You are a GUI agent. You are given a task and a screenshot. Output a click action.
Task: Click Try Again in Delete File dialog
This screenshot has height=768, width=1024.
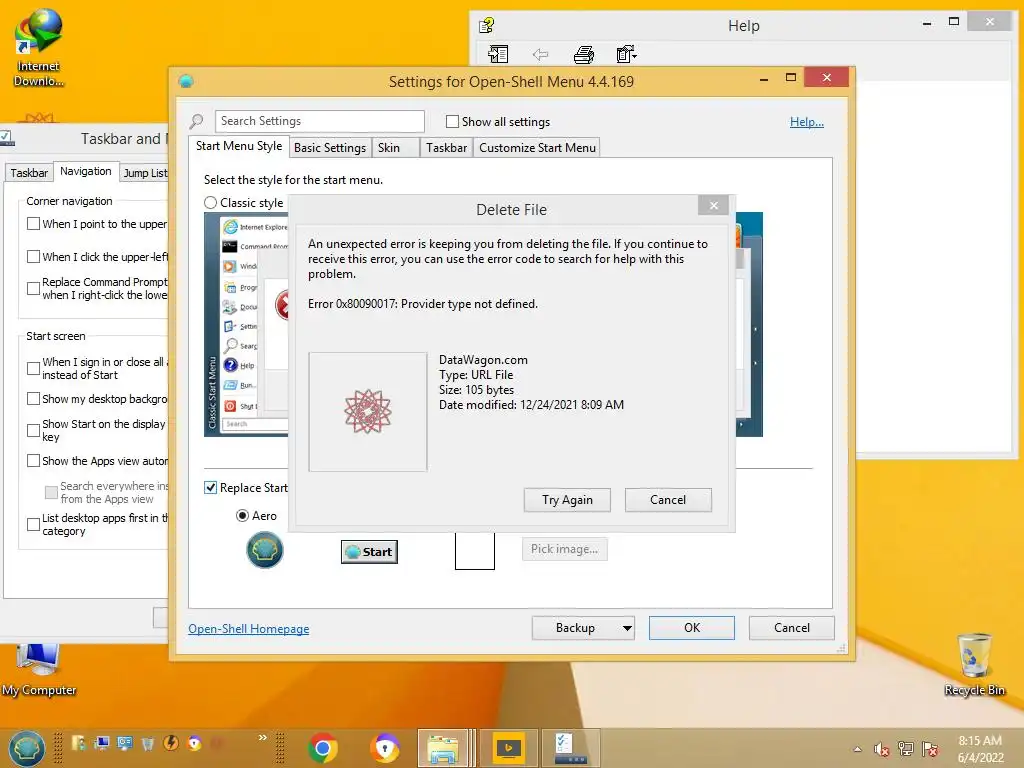coord(567,500)
